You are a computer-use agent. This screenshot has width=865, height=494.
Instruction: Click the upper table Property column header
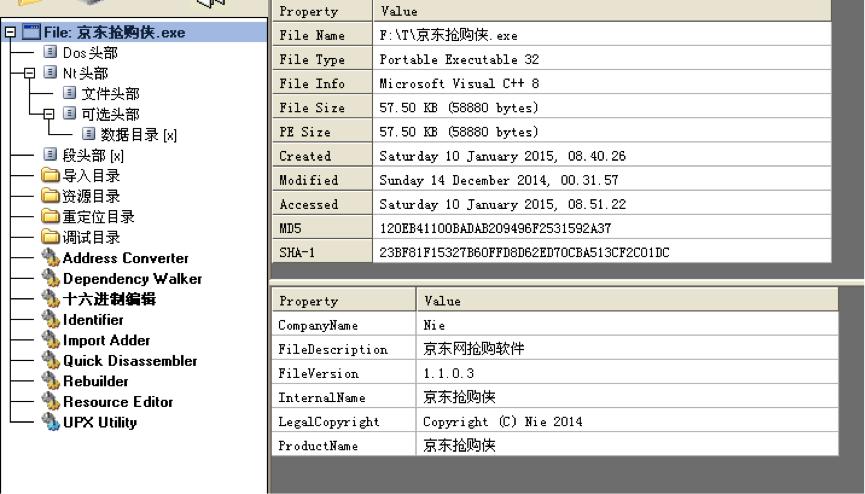322,11
